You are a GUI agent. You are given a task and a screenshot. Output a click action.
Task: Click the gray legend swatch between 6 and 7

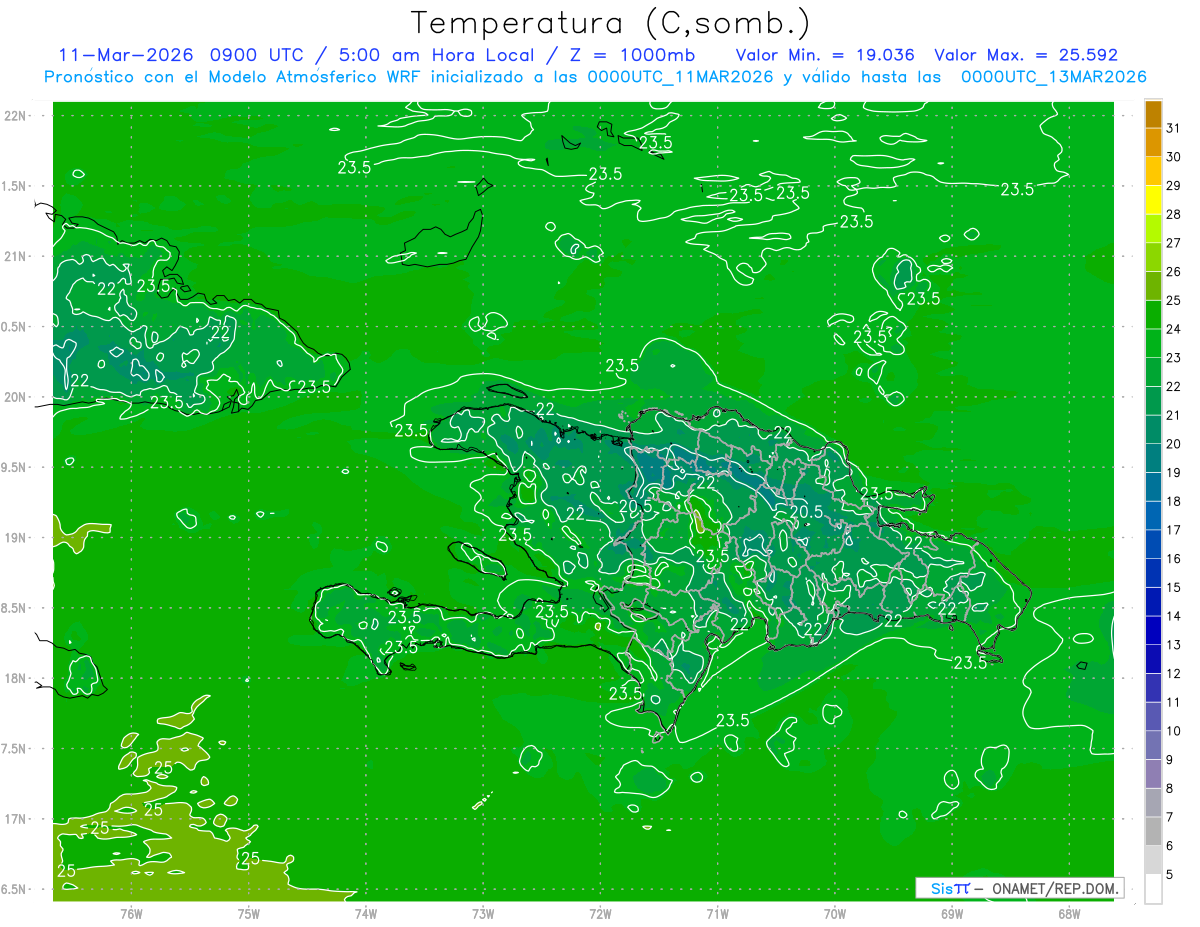[1153, 831]
